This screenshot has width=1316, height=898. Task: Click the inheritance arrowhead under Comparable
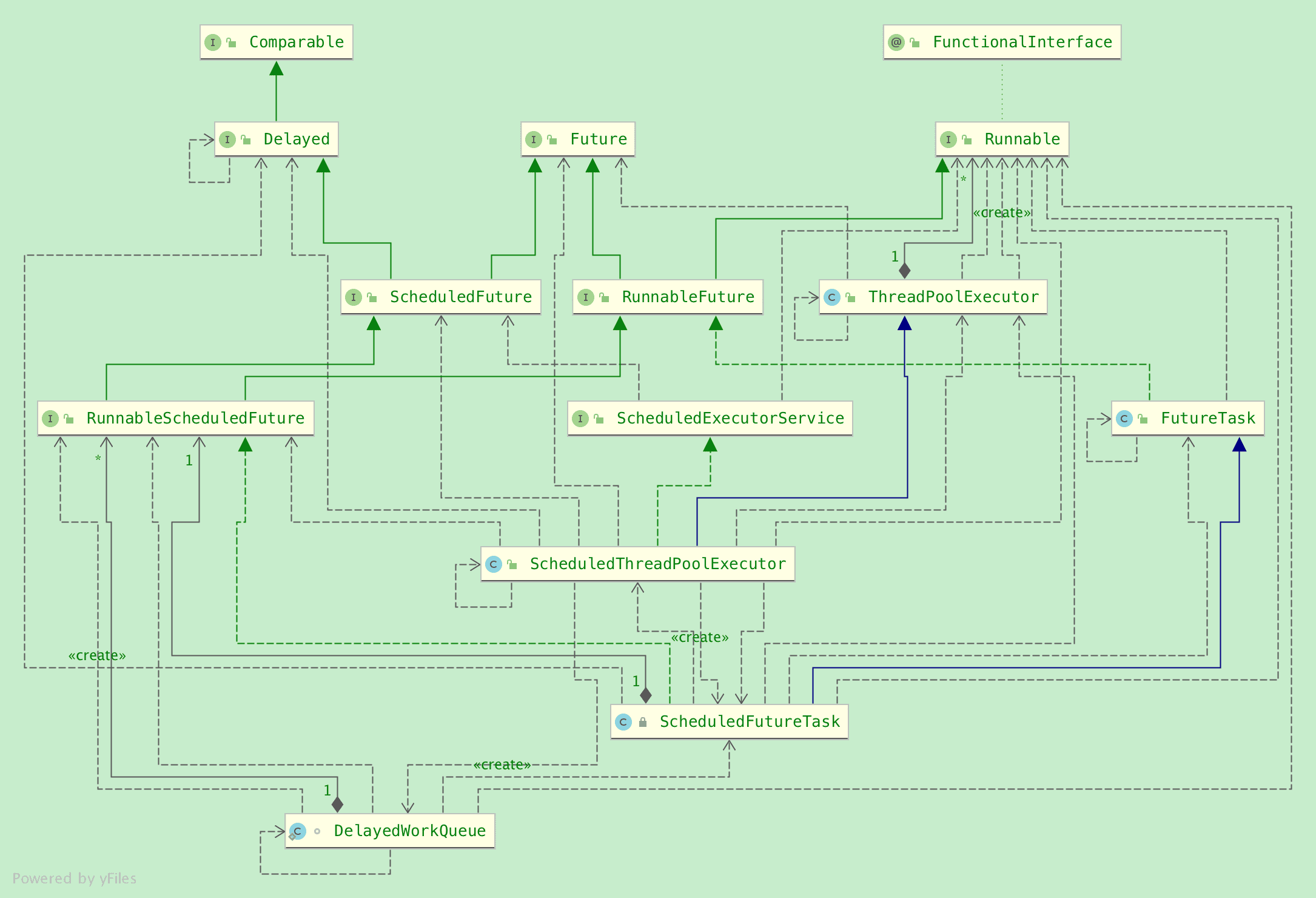277,68
